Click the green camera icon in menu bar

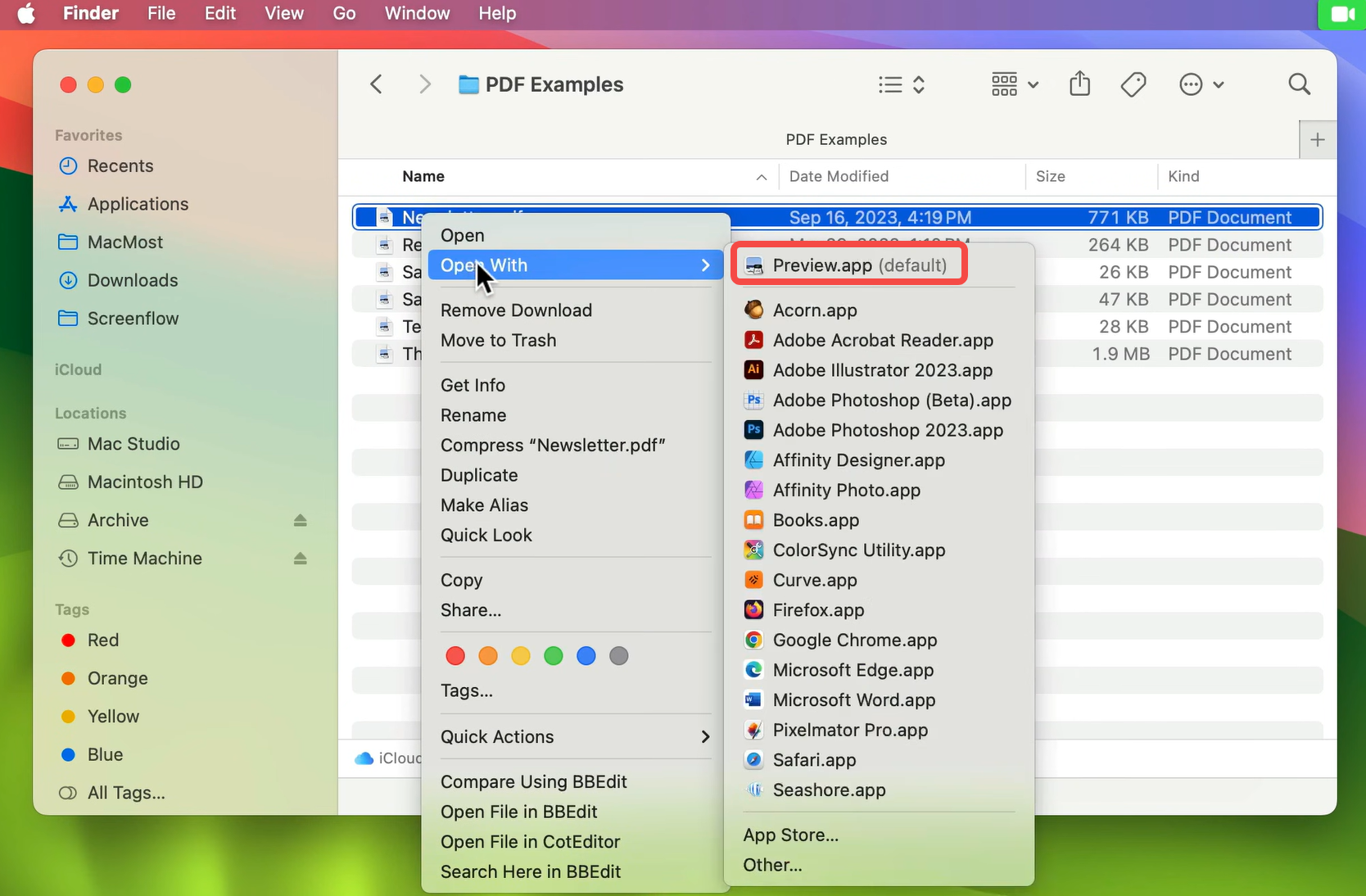[x=1342, y=15]
